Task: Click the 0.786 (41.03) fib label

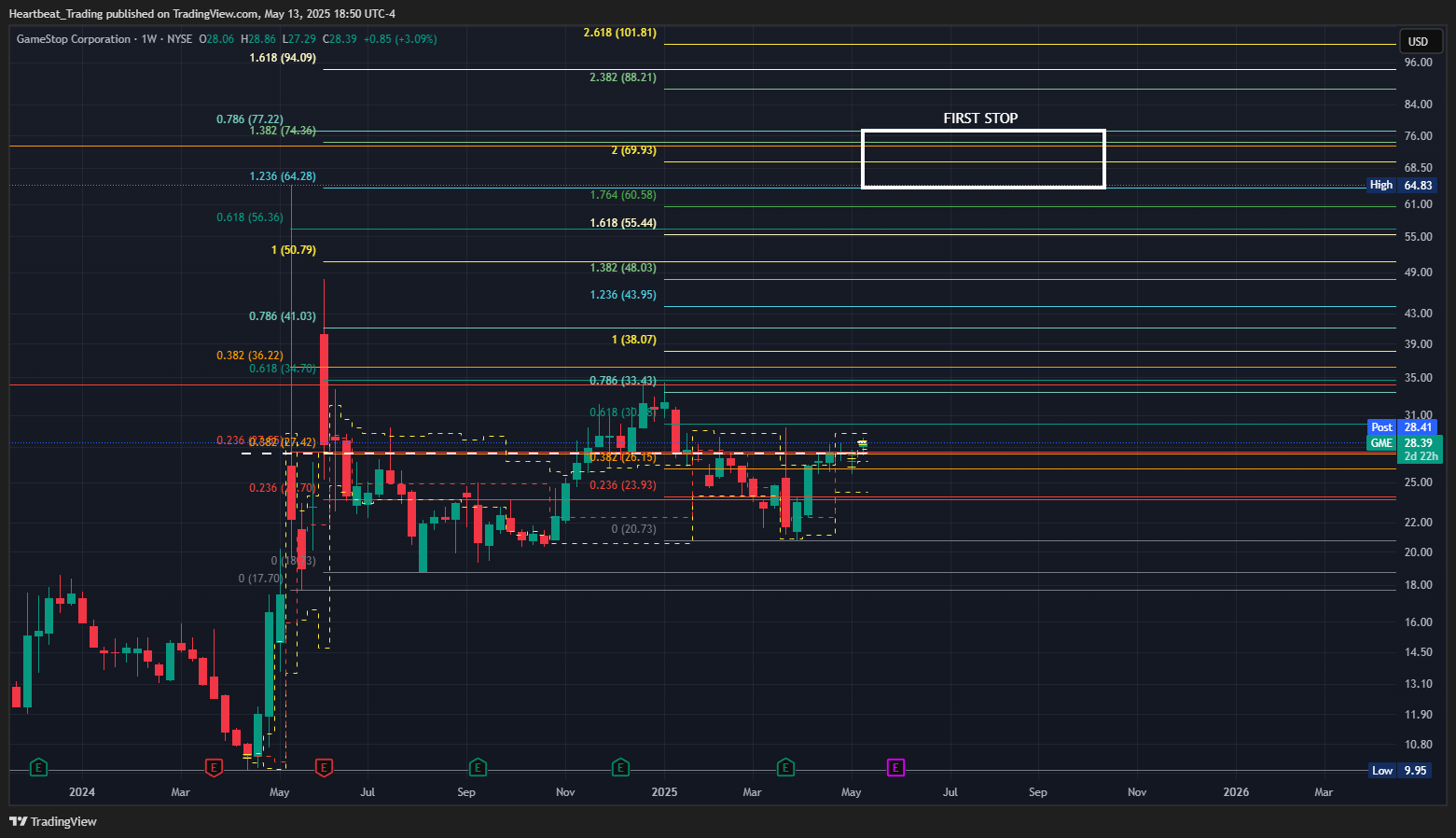Action: click(283, 316)
